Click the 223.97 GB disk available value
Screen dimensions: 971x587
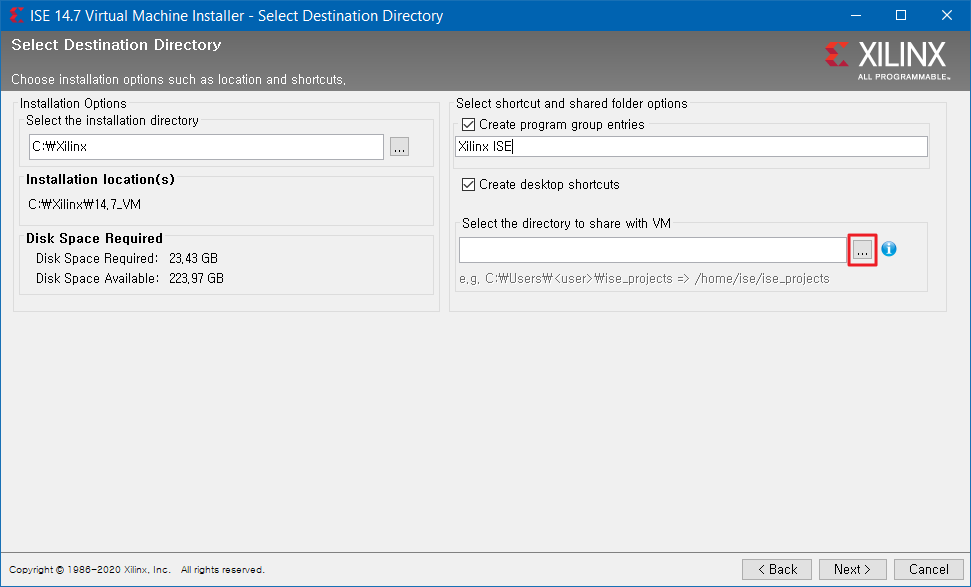coord(196,279)
